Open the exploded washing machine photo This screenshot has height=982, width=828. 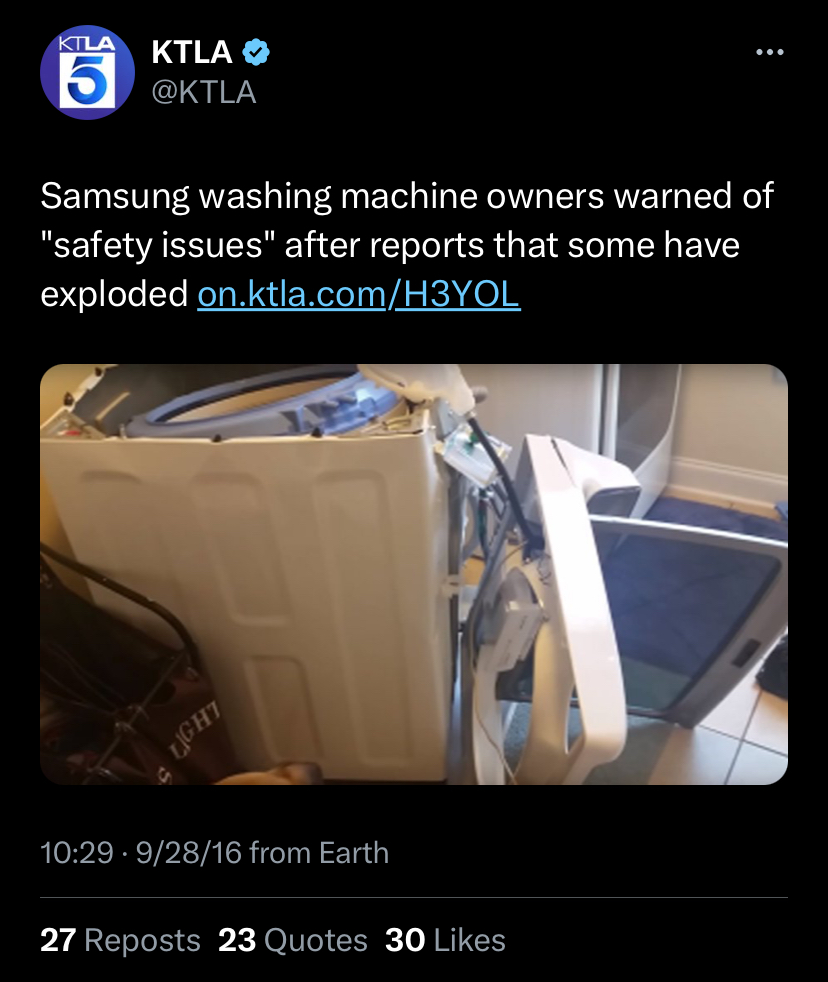[414, 574]
